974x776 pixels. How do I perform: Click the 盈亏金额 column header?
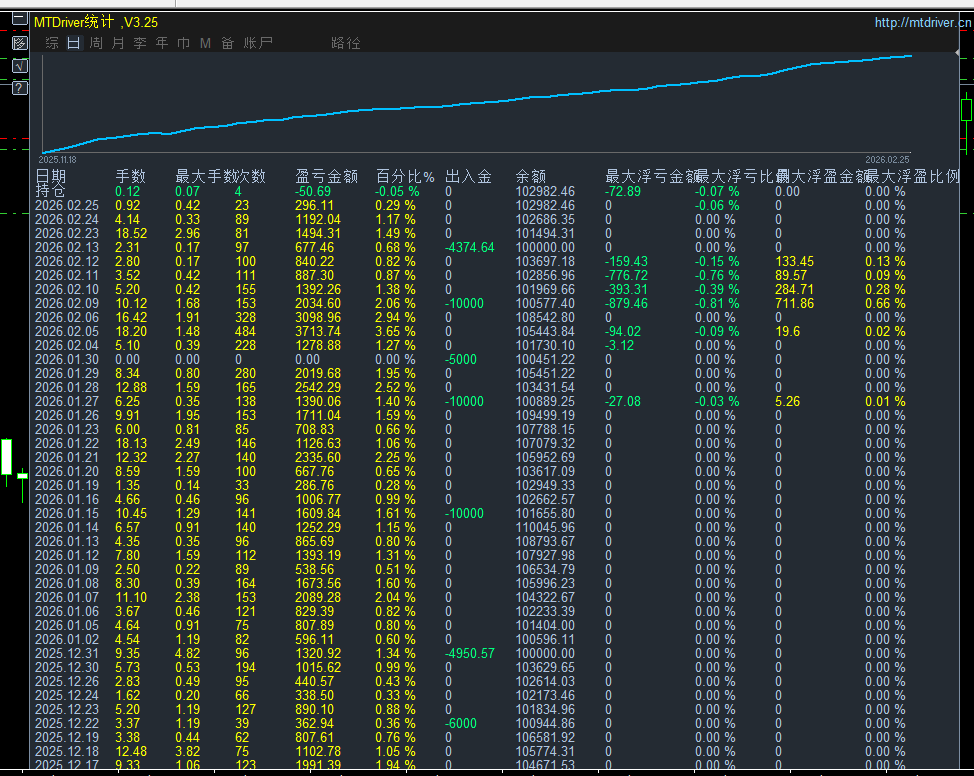pos(327,177)
